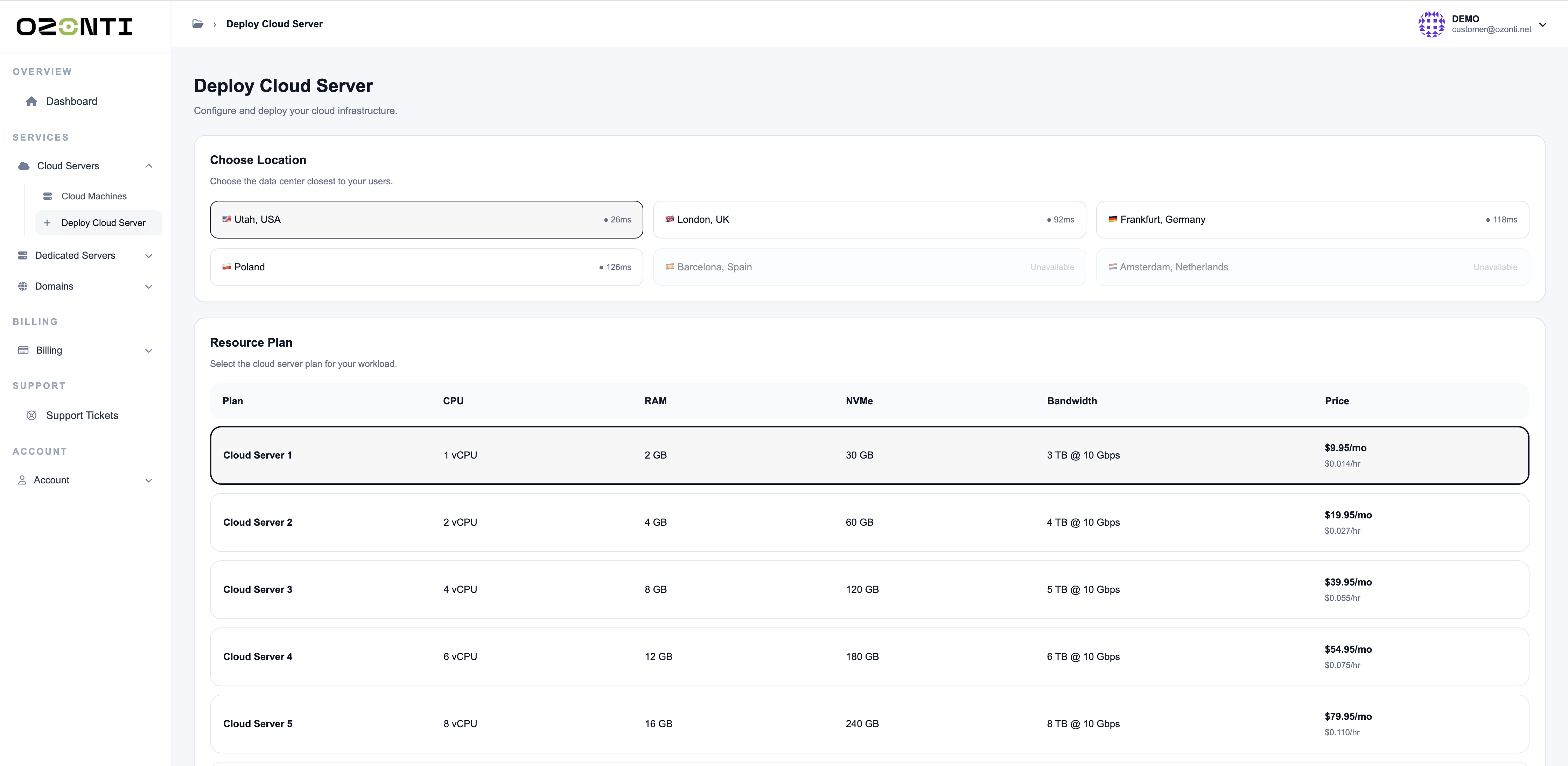This screenshot has width=1568, height=766.
Task: Click the Dedicated Servers icon
Action: 22,256
